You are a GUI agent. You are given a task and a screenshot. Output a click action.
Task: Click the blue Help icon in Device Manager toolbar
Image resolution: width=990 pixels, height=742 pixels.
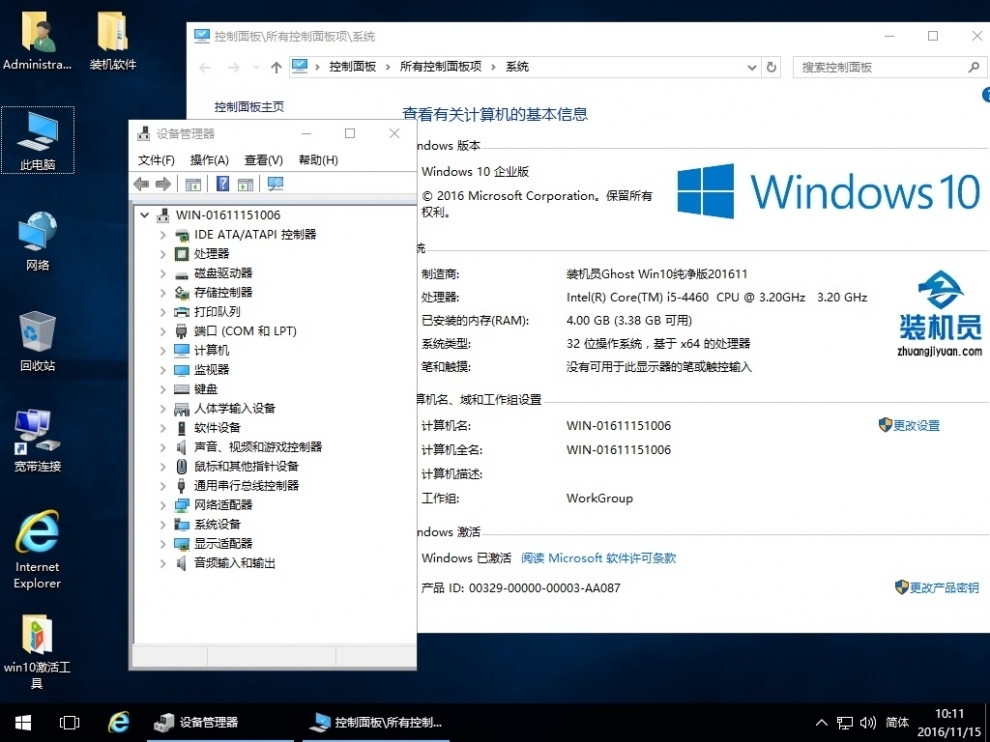tap(223, 184)
